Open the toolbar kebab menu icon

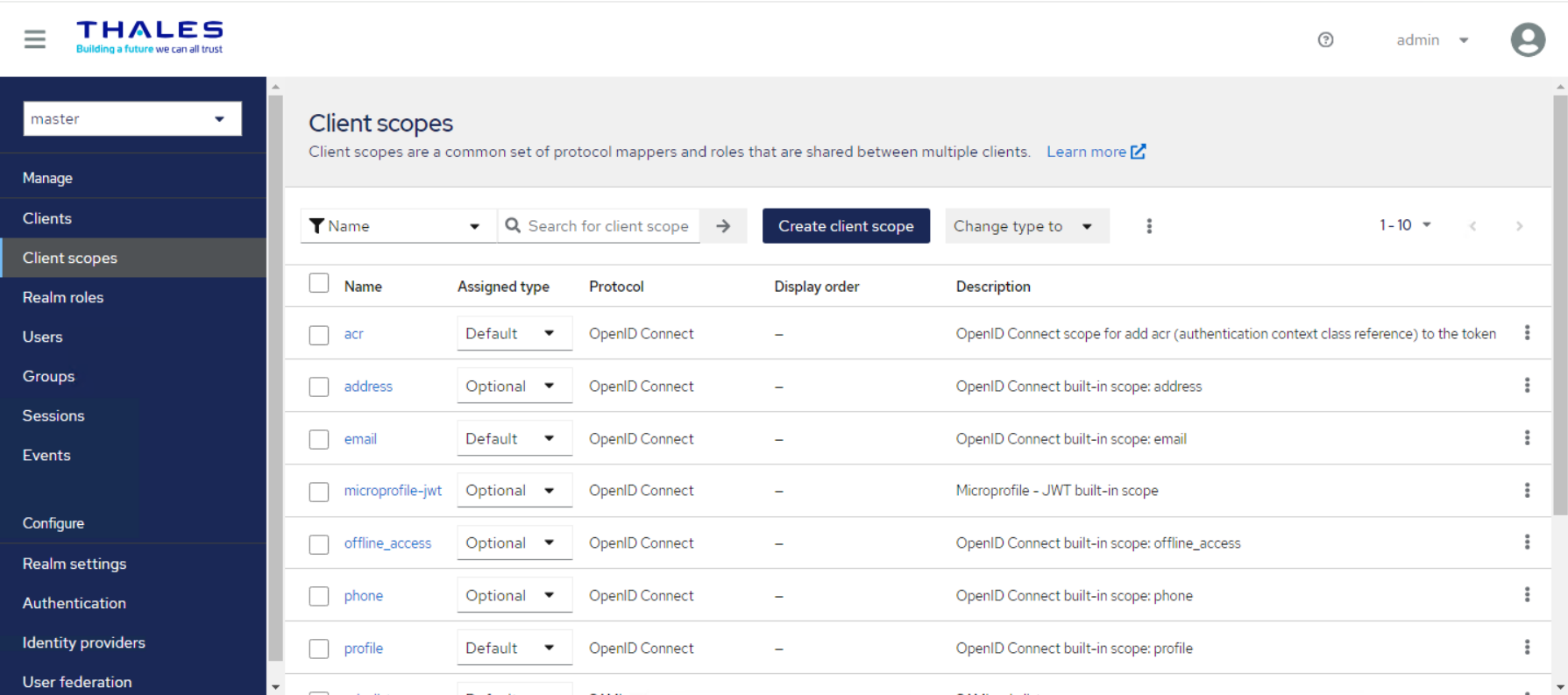(1148, 226)
